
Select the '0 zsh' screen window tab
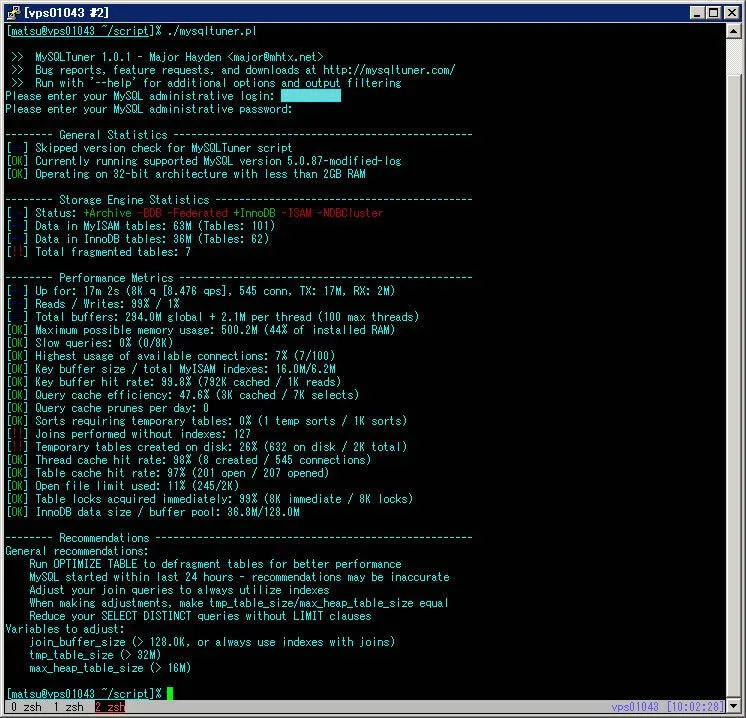[x=26, y=707]
